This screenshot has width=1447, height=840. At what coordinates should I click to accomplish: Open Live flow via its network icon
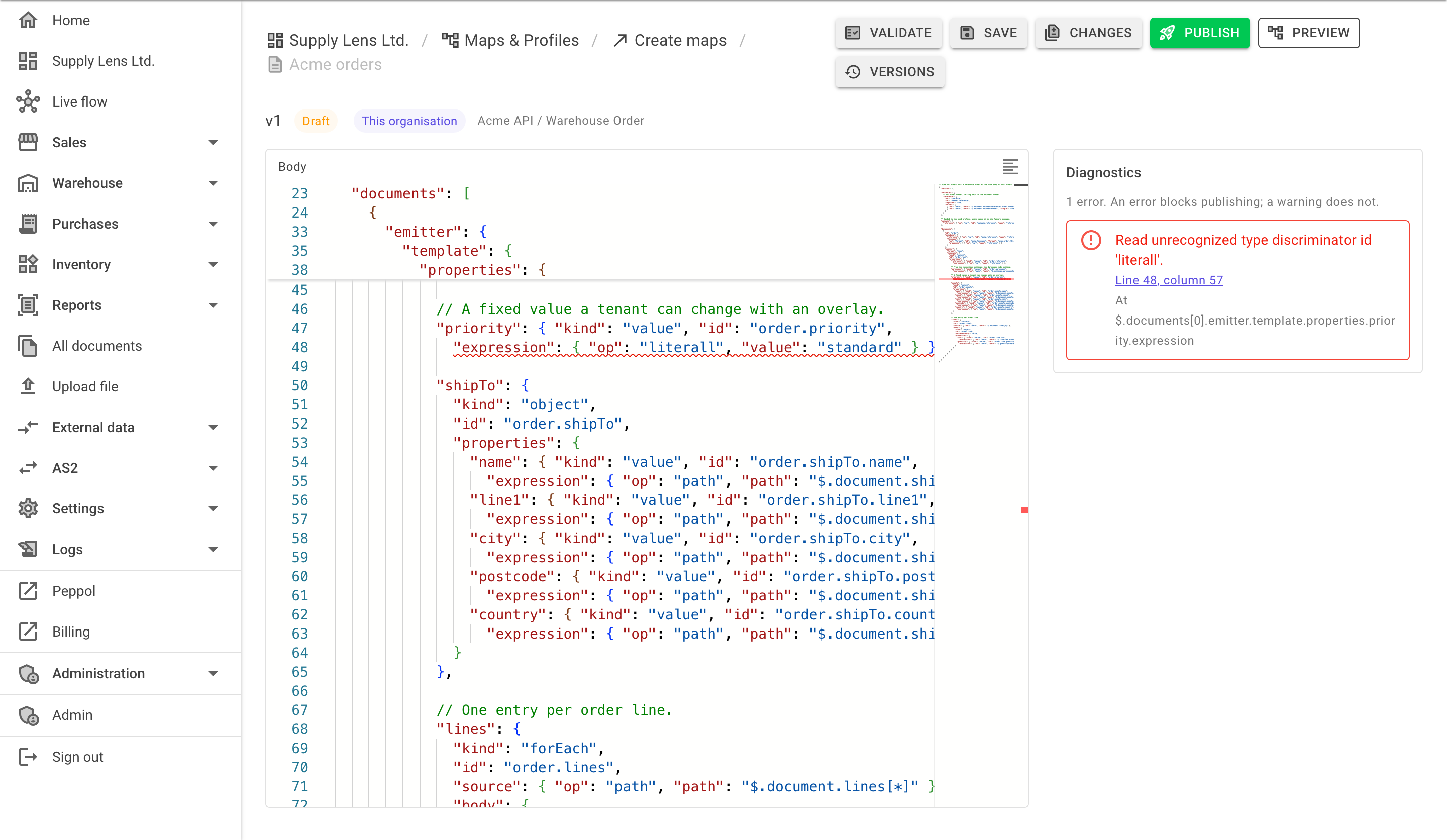point(28,101)
